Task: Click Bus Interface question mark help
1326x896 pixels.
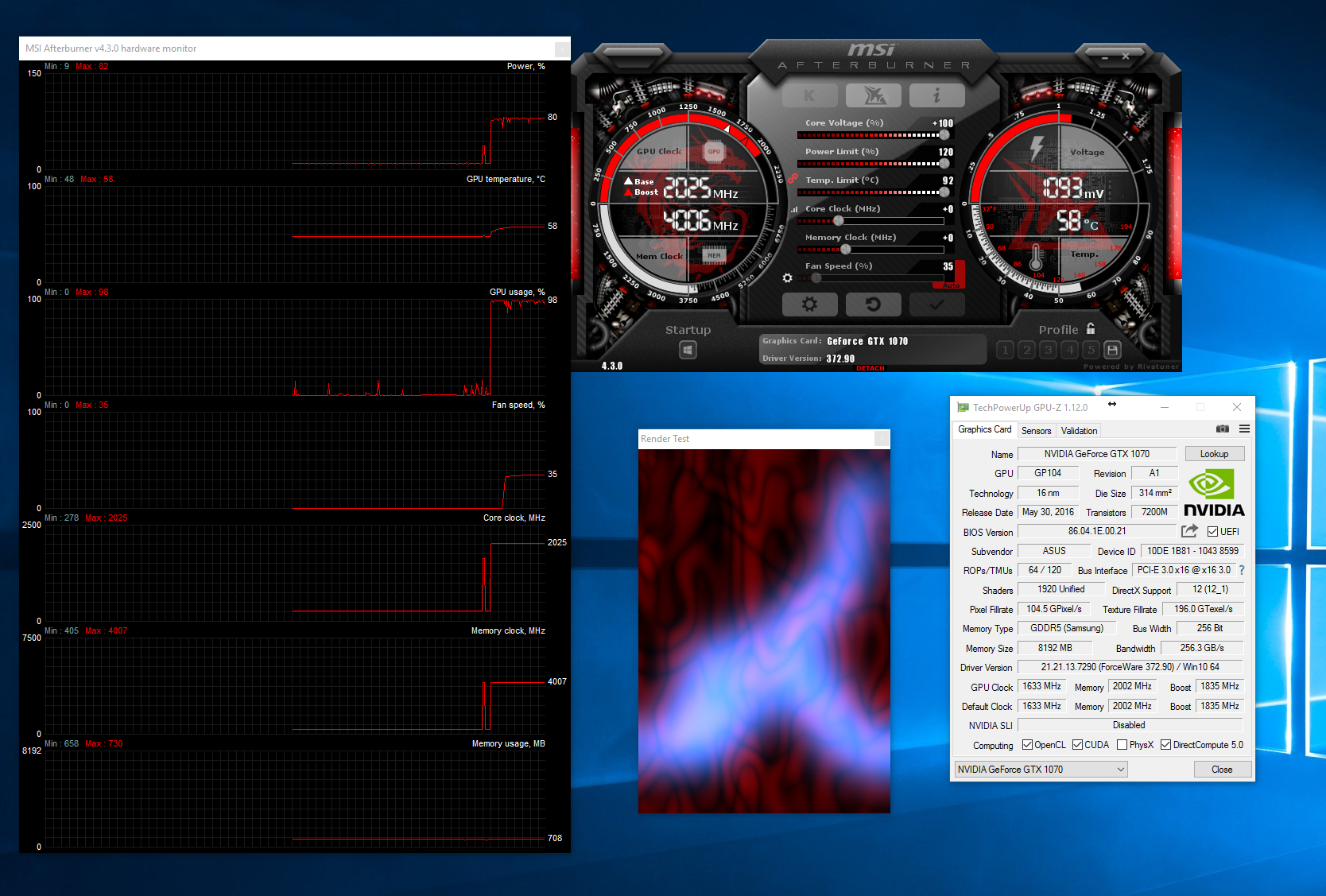Action: tap(1241, 571)
